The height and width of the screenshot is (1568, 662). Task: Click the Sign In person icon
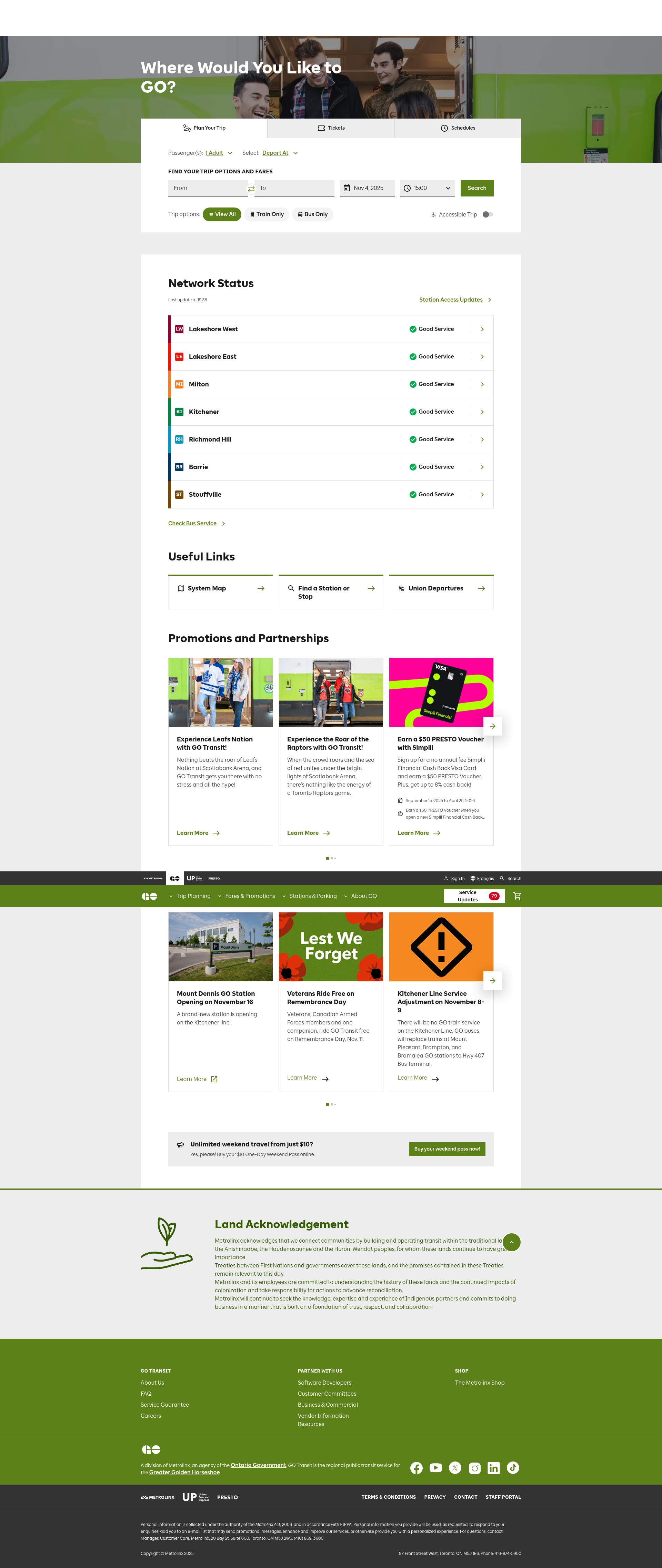pyautogui.click(x=446, y=878)
